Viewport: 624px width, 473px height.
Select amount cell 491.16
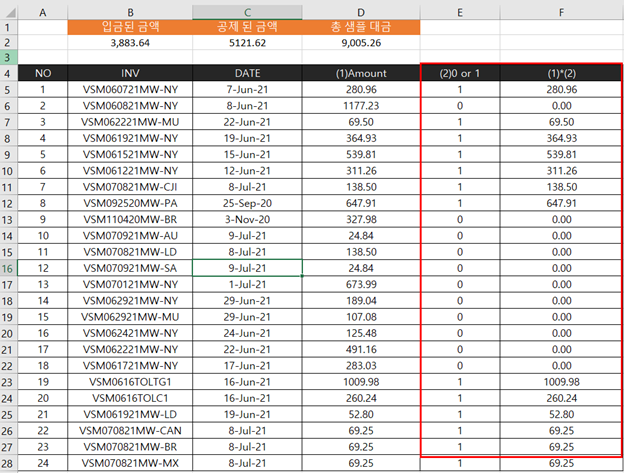(361, 349)
